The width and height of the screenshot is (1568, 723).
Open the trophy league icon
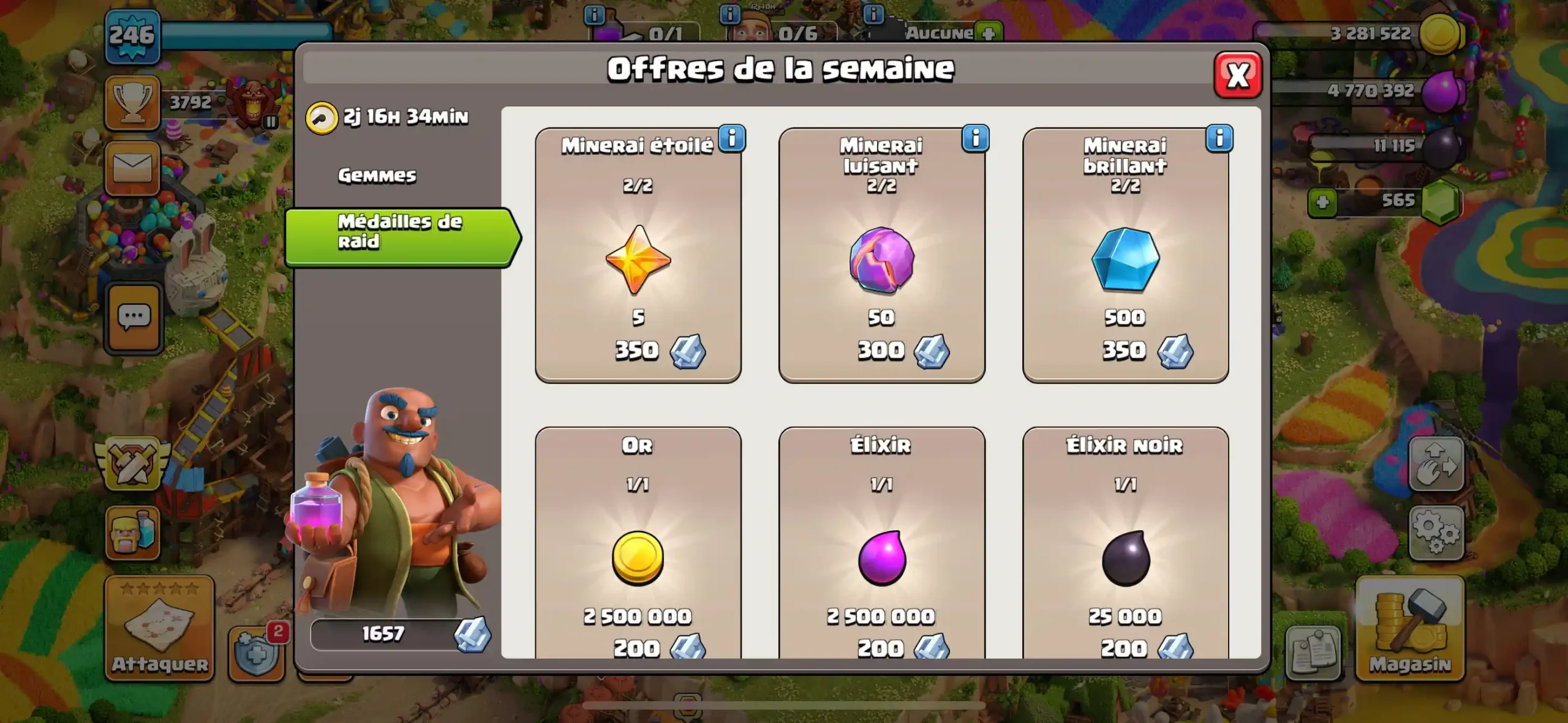[x=132, y=102]
